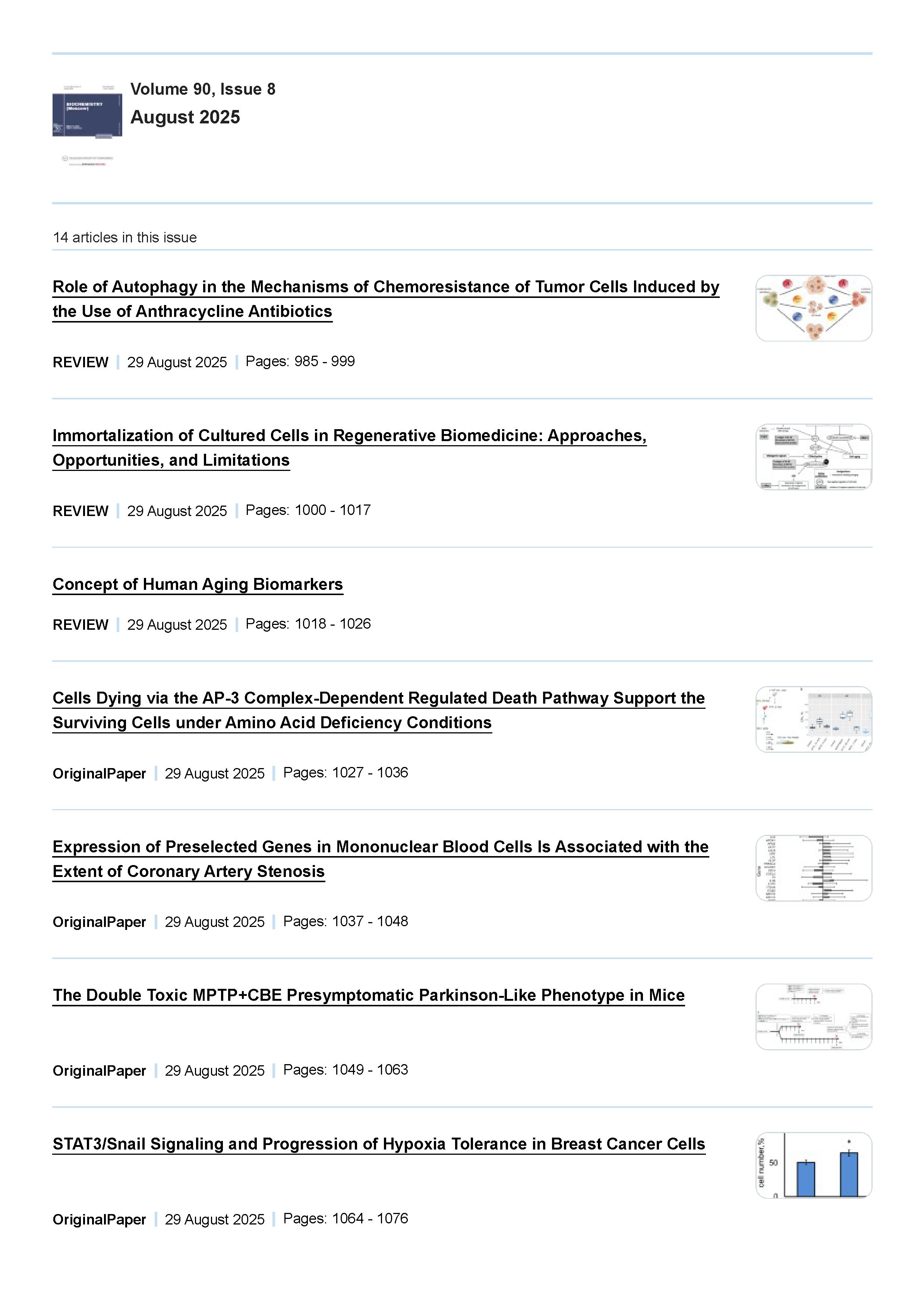The height and width of the screenshot is (1308, 924).
Task: Open the STAT3/Snail Signaling article
Action: 379,1144
